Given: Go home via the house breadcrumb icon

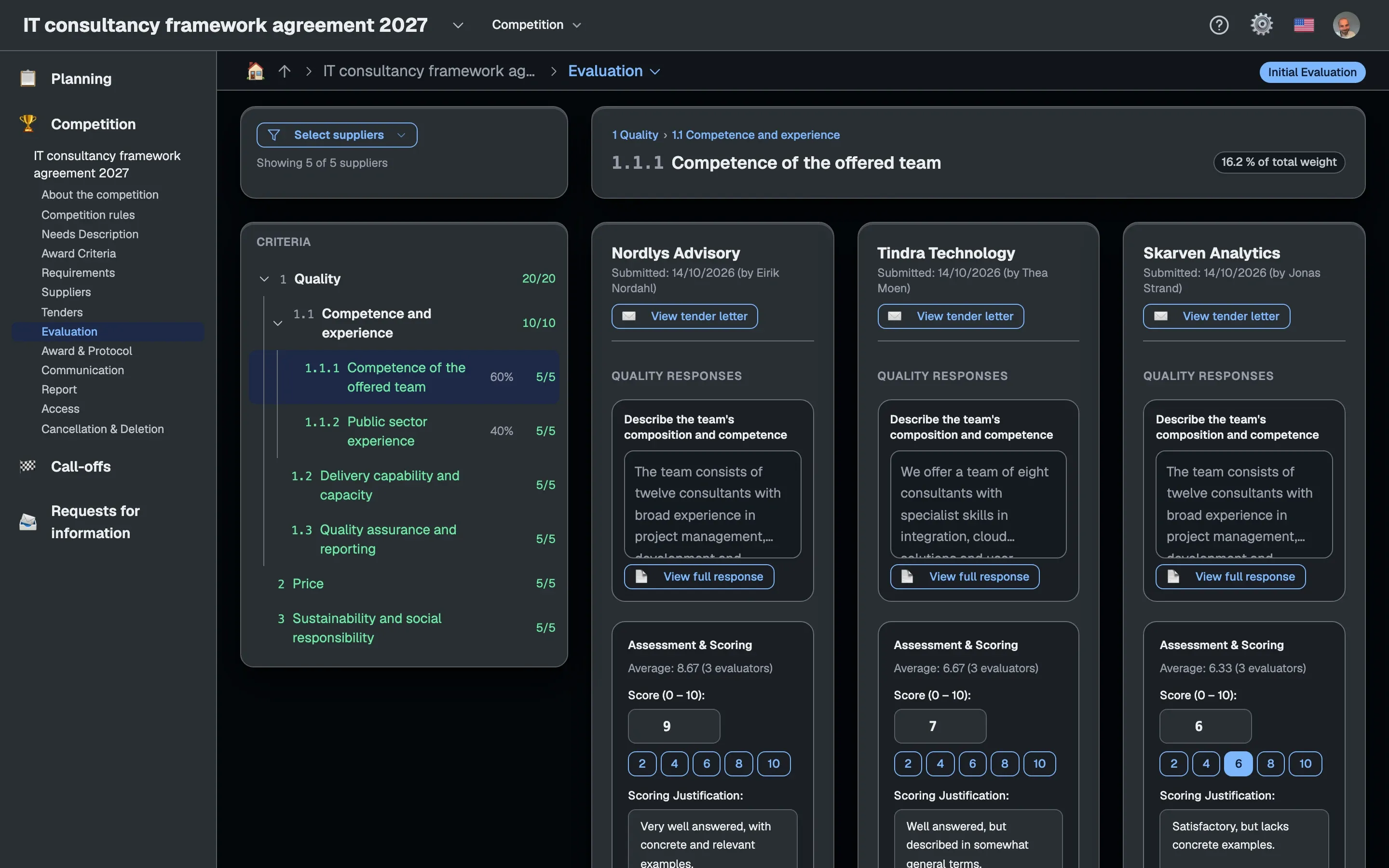Looking at the screenshot, I should (x=256, y=71).
